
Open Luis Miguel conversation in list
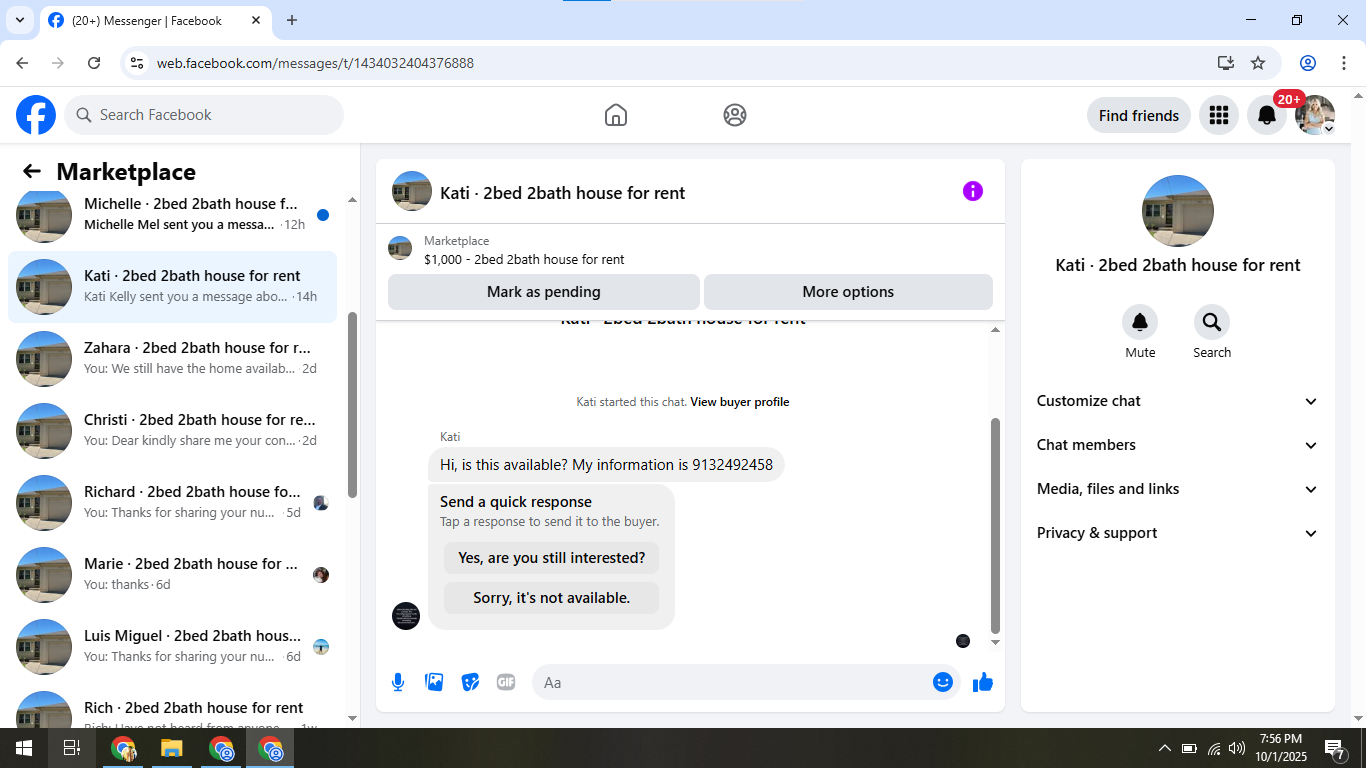click(173, 647)
